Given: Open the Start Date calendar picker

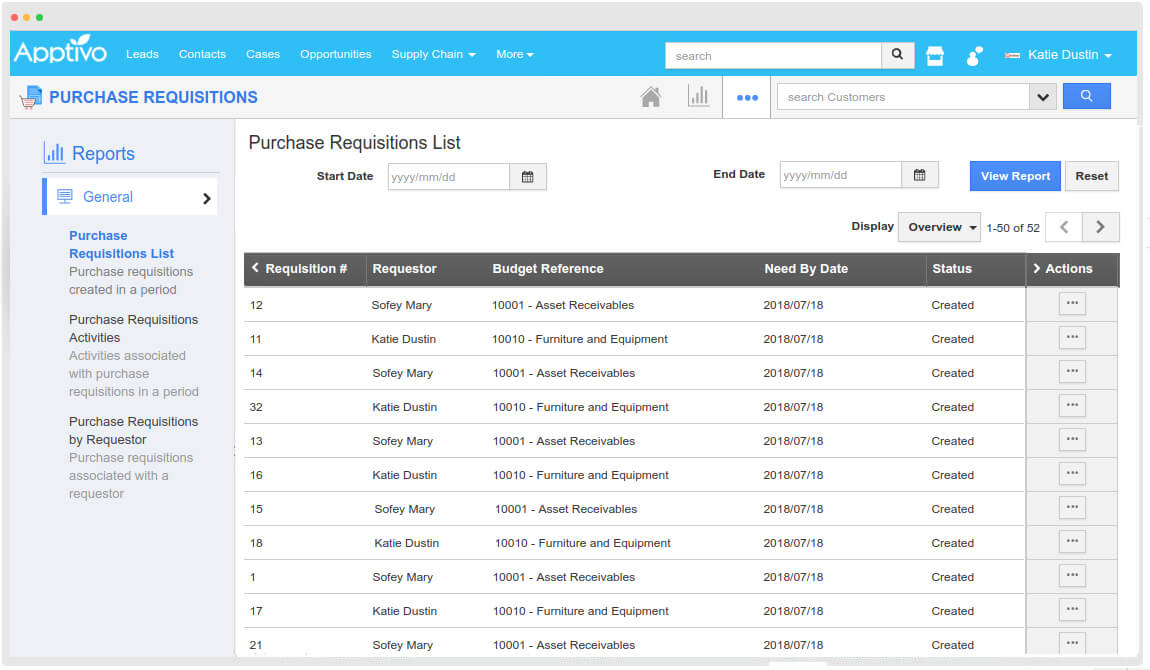Looking at the screenshot, I should click(x=528, y=176).
